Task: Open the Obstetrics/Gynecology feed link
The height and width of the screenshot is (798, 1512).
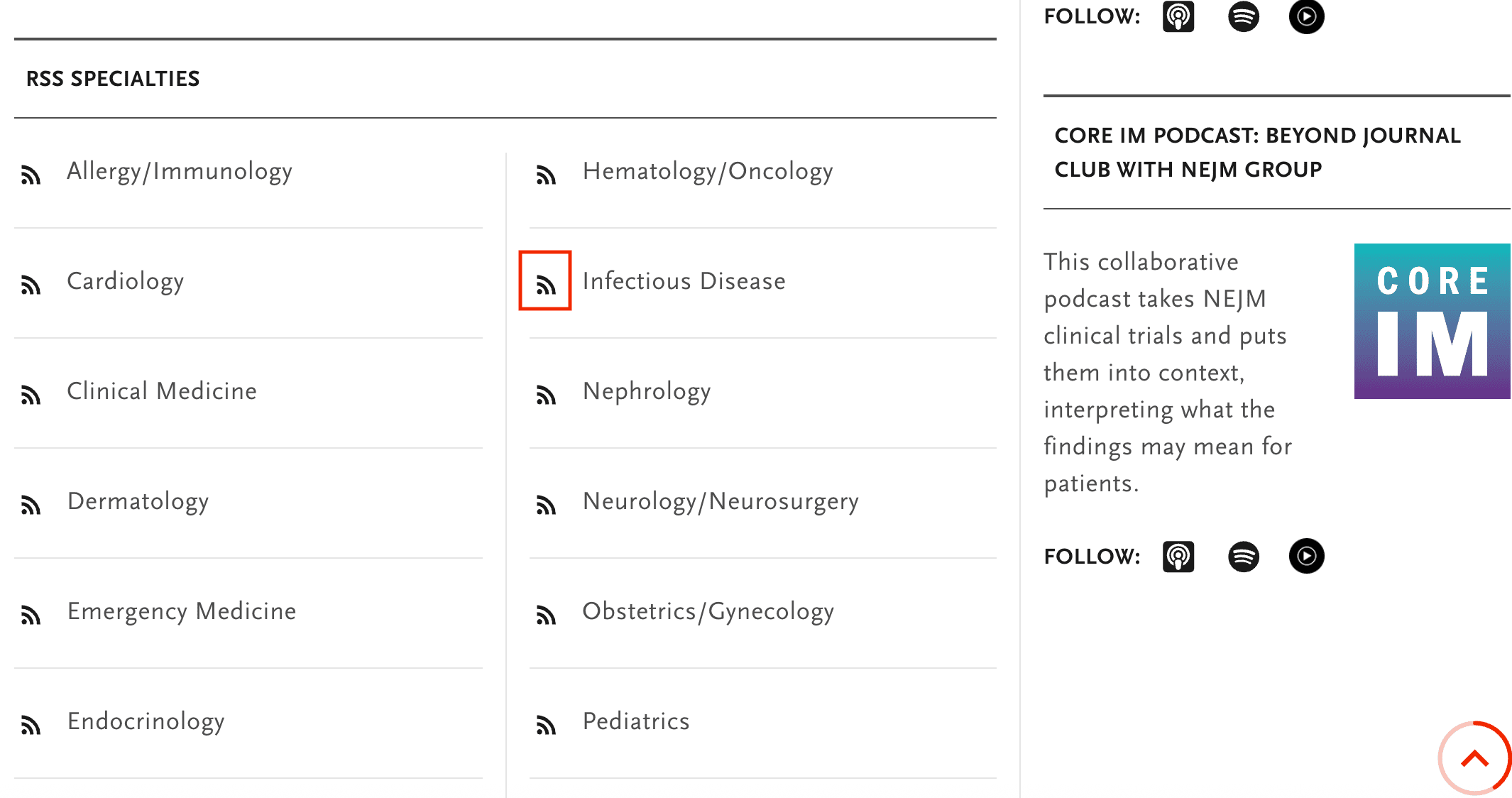Action: [x=708, y=611]
